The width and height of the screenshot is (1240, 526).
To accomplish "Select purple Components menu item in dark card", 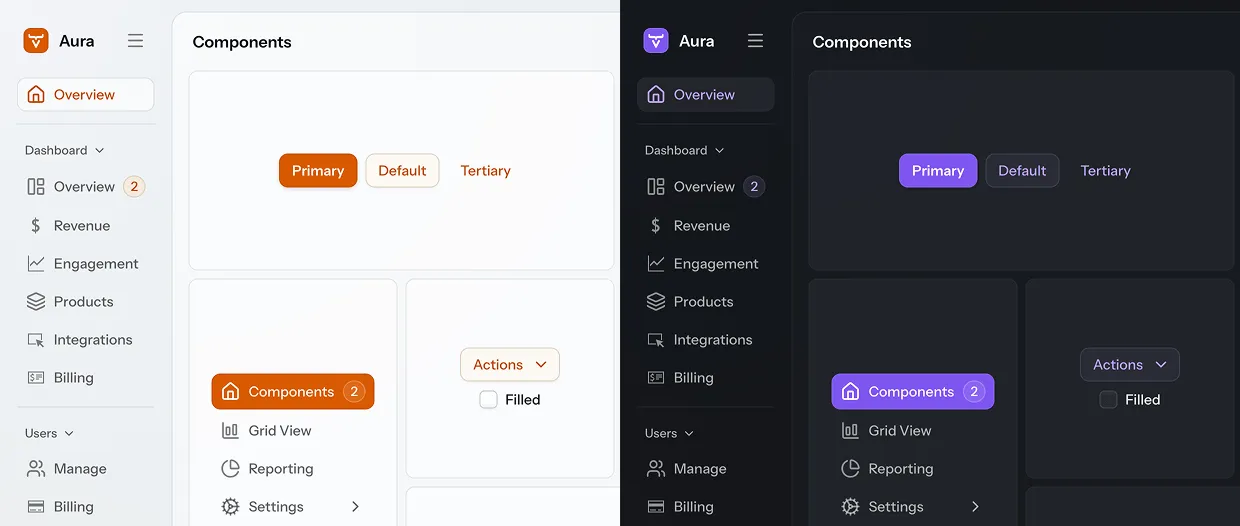I will click(913, 392).
